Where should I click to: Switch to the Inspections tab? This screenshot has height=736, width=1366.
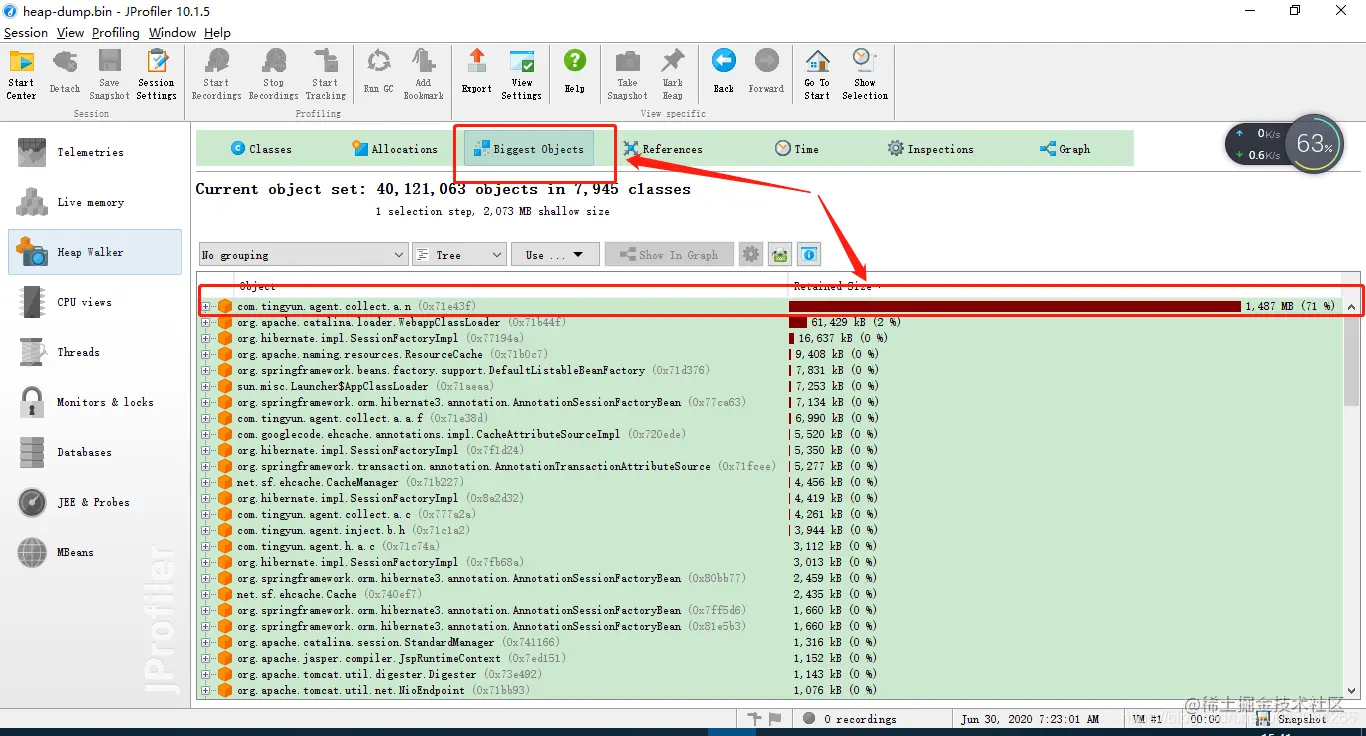(x=931, y=149)
